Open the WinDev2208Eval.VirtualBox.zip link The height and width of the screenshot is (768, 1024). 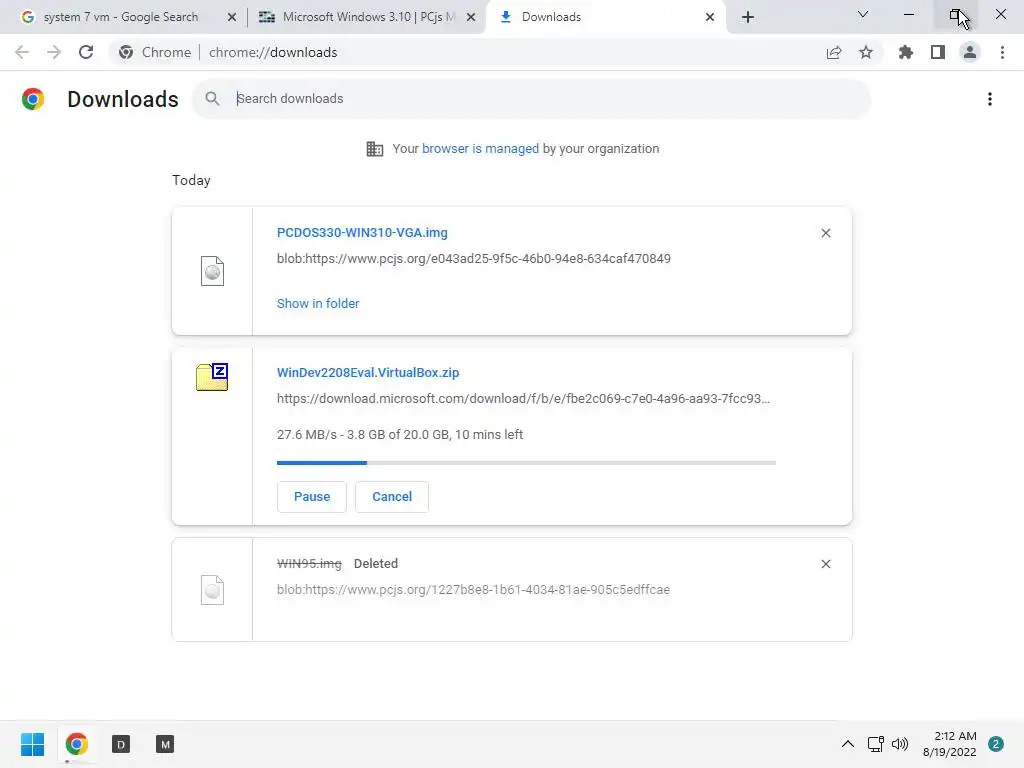click(x=368, y=373)
